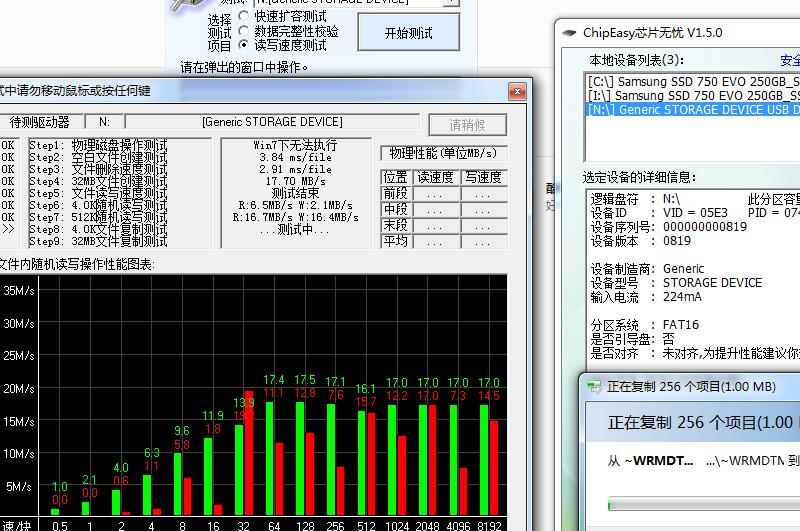Click the blue 安全 link in ChipEasy
Screen dimensions: 800x531
pyautogui.click(x=789, y=59)
